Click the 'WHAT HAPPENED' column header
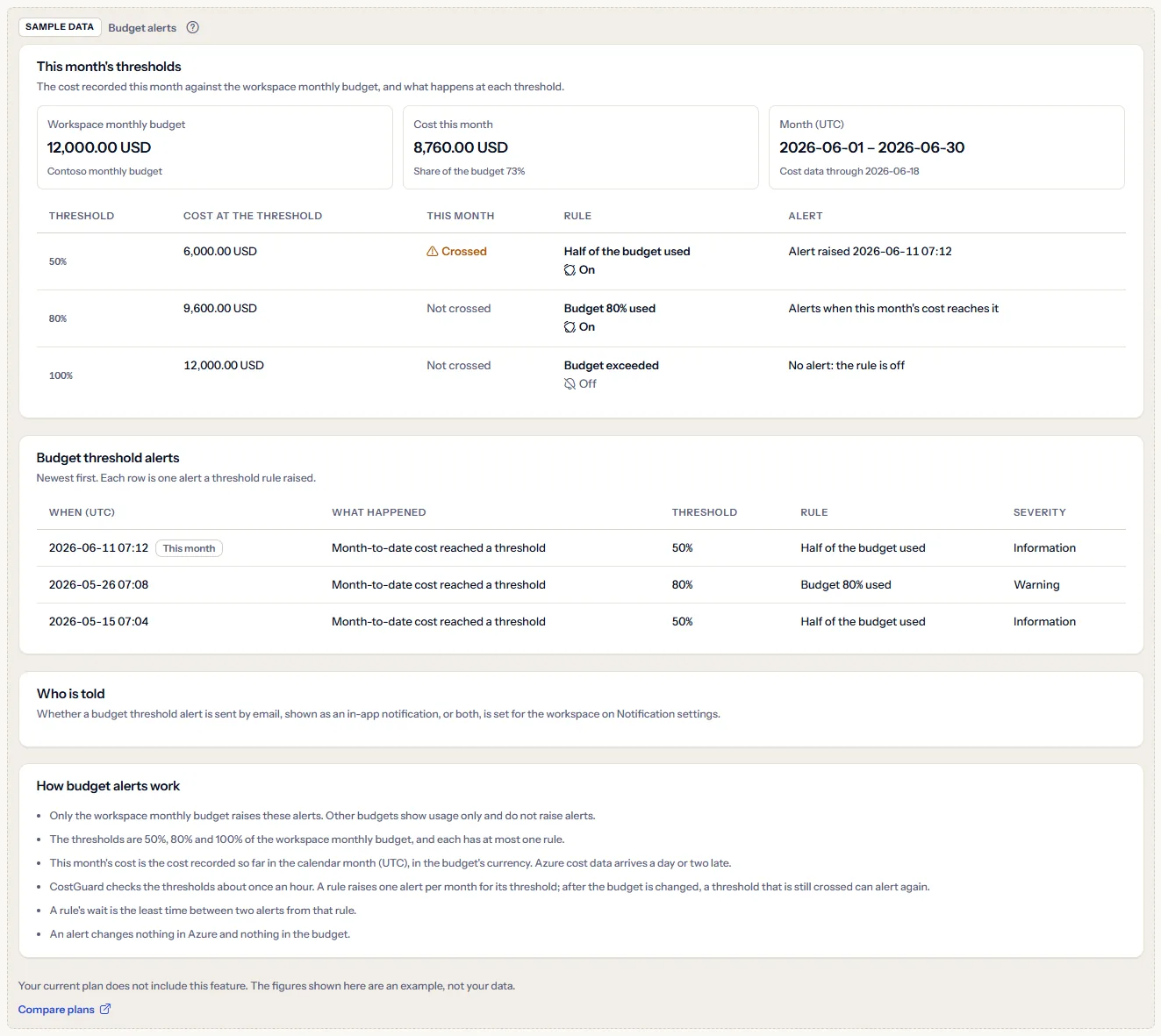 coord(379,512)
